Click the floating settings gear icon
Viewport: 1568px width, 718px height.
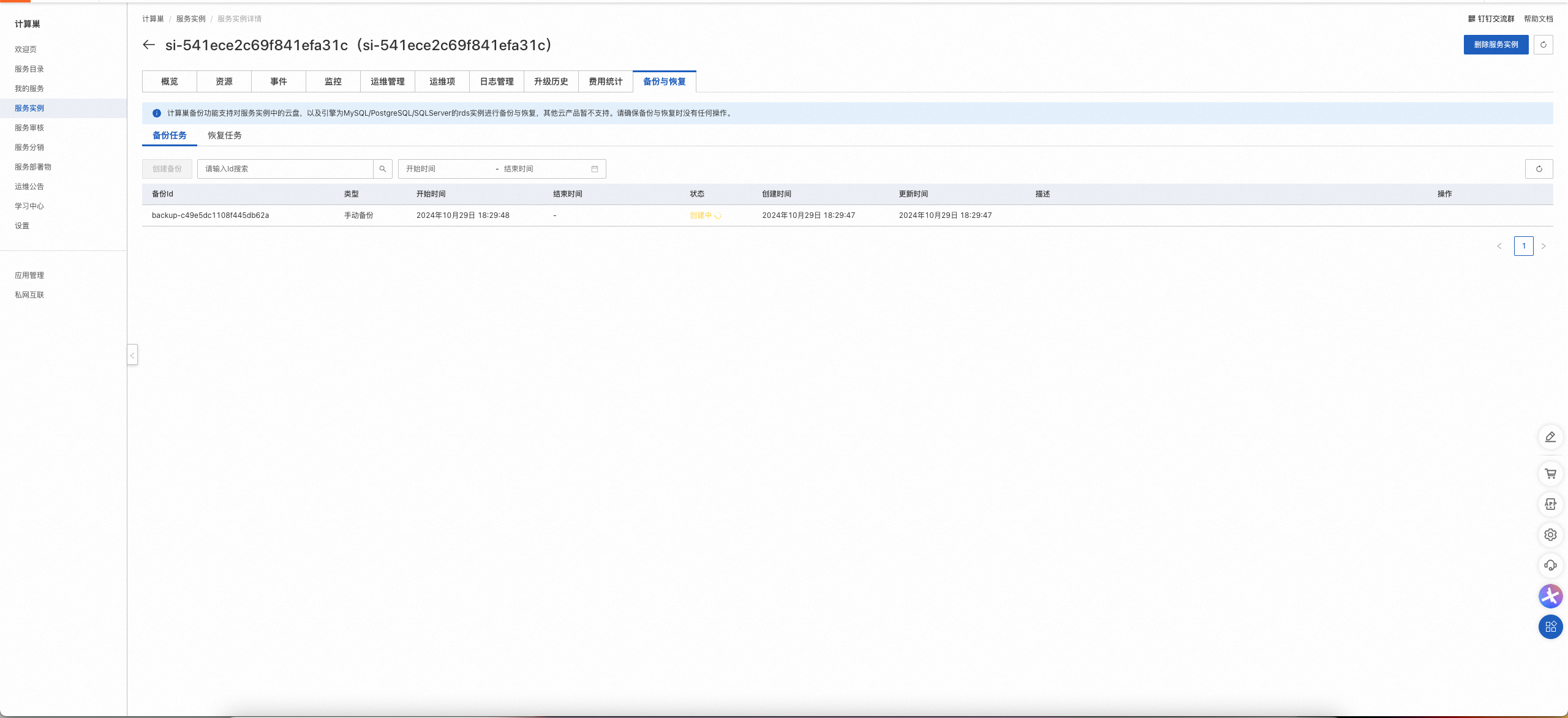(x=1550, y=535)
